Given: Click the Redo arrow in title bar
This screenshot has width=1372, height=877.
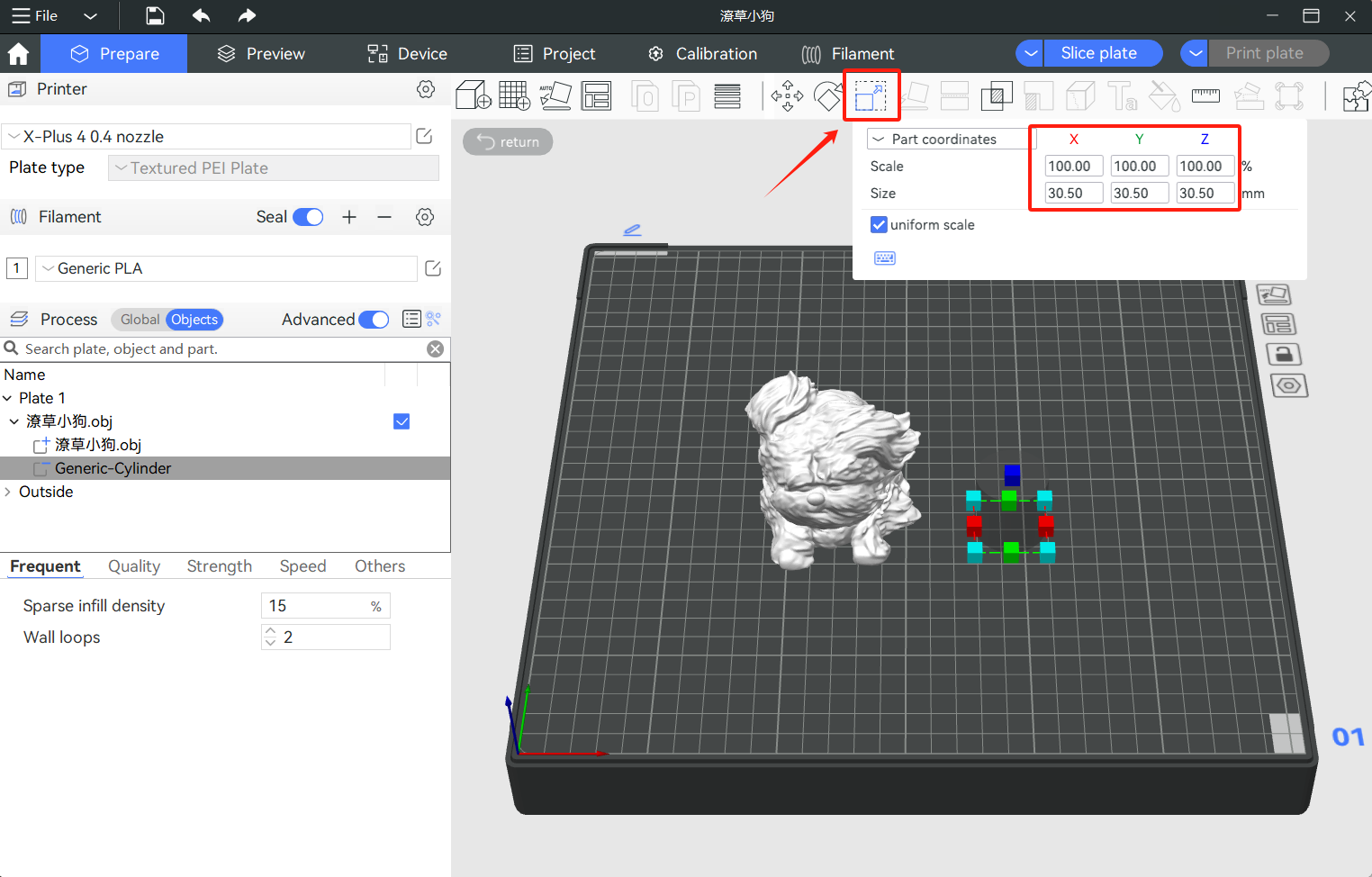Looking at the screenshot, I should click(x=247, y=15).
